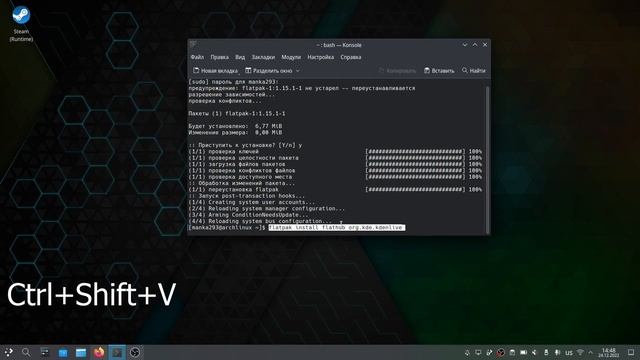Open the OBS Studio taskbar icon
The height and width of the screenshot is (360, 640).
135,352
